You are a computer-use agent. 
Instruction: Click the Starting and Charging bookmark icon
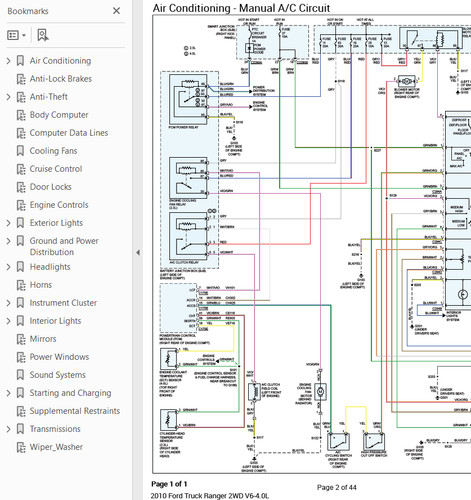click(x=20, y=393)
